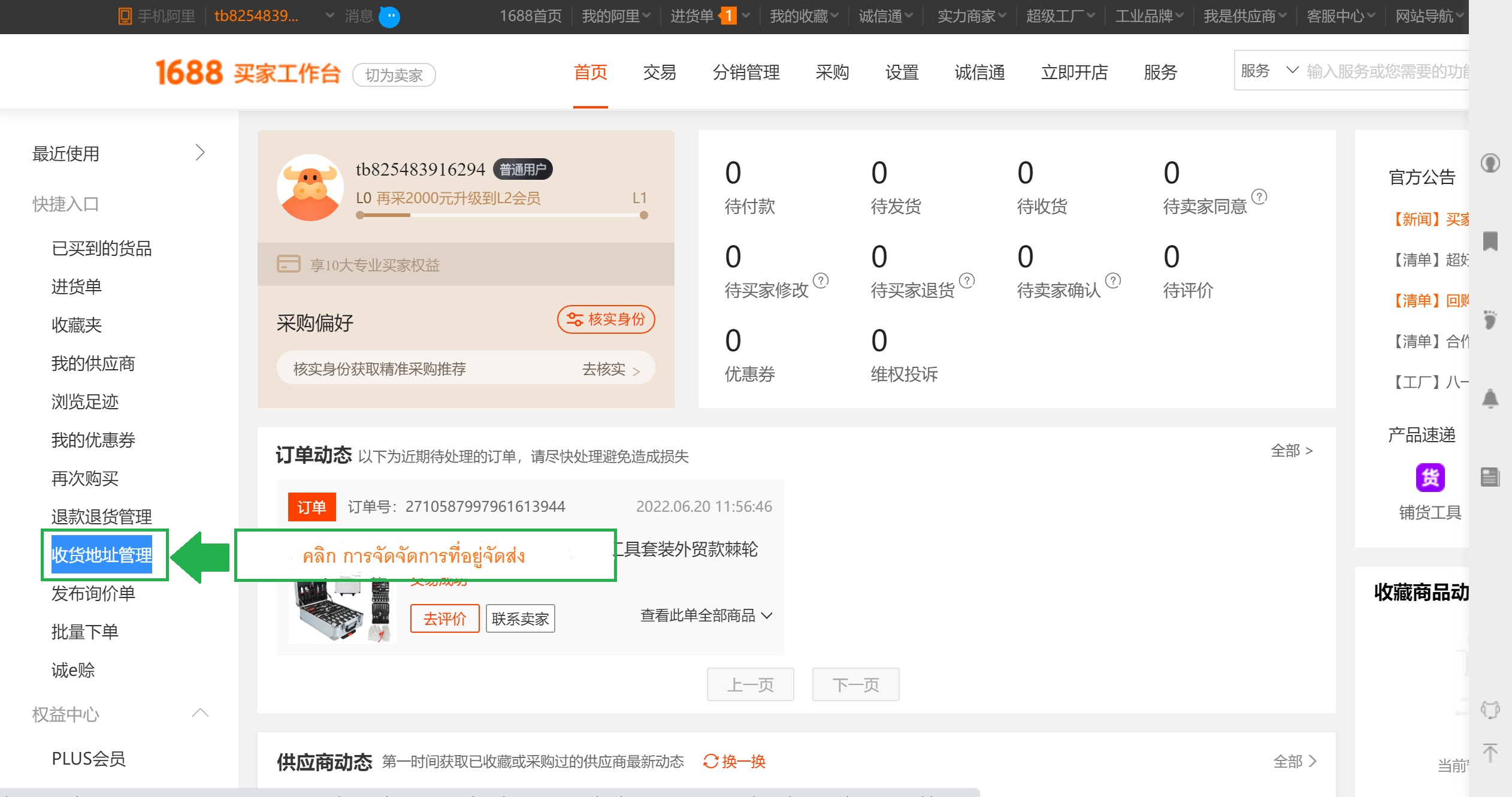This screenshot has width=1512, height=797.
Task: Click the service search input field
Action: 1387,71
